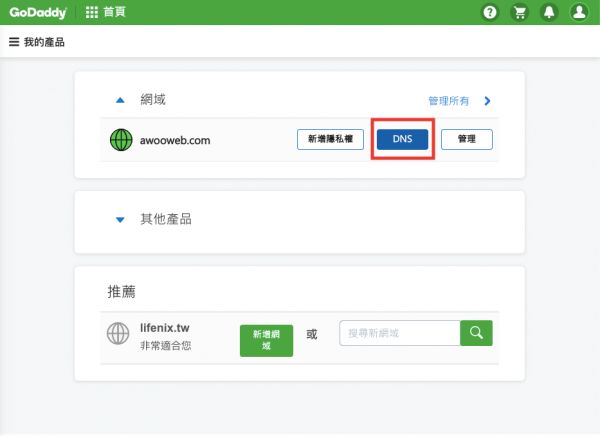Click the green 新增網域 button

click(266, 341)
